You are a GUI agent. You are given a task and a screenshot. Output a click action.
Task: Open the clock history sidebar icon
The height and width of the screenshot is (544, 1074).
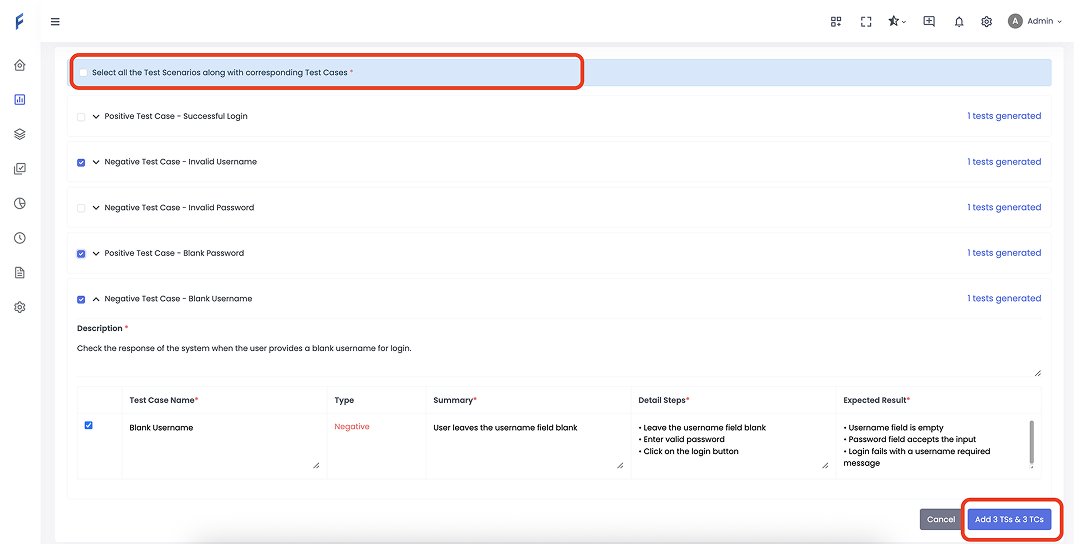tap(20, 238)
